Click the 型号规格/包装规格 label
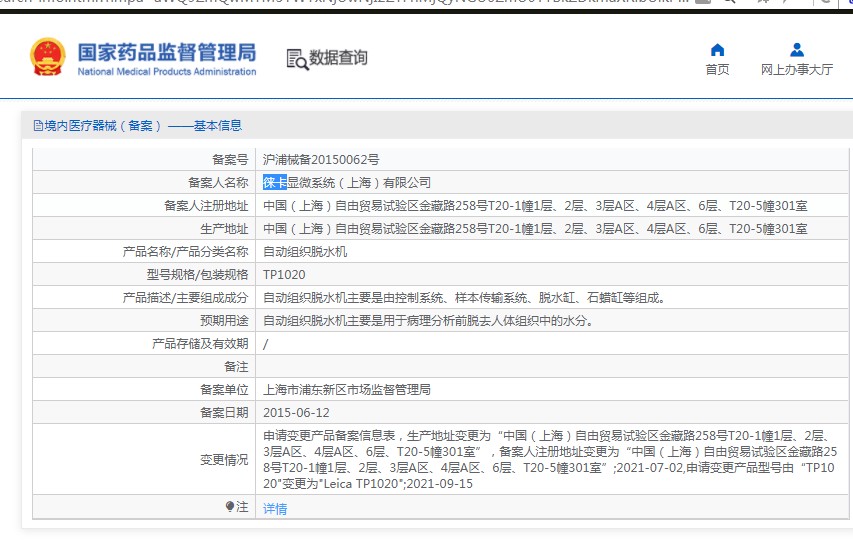 coord(197,275)
